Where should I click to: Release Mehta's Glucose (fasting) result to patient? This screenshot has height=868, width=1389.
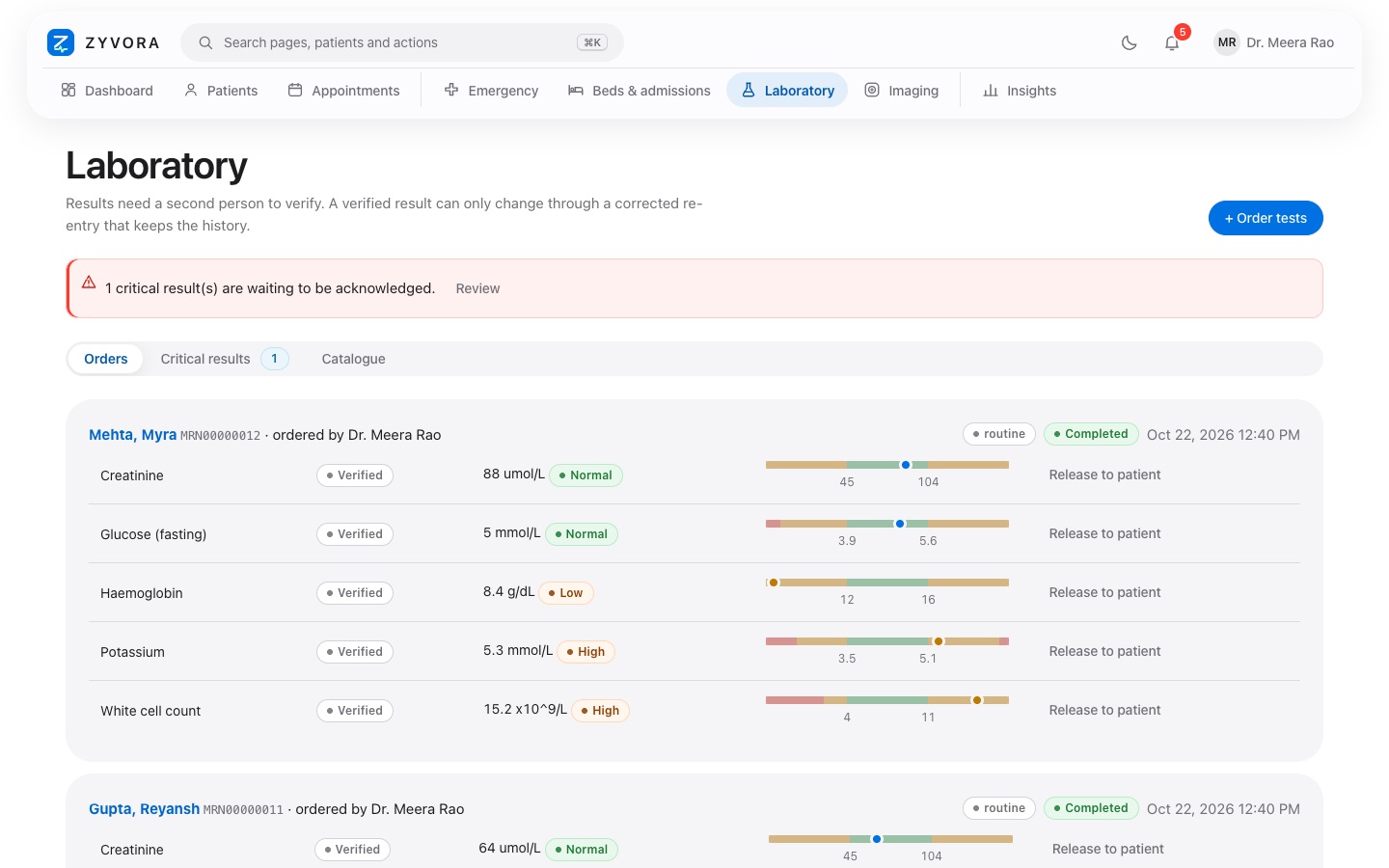tap(1104, 533)
